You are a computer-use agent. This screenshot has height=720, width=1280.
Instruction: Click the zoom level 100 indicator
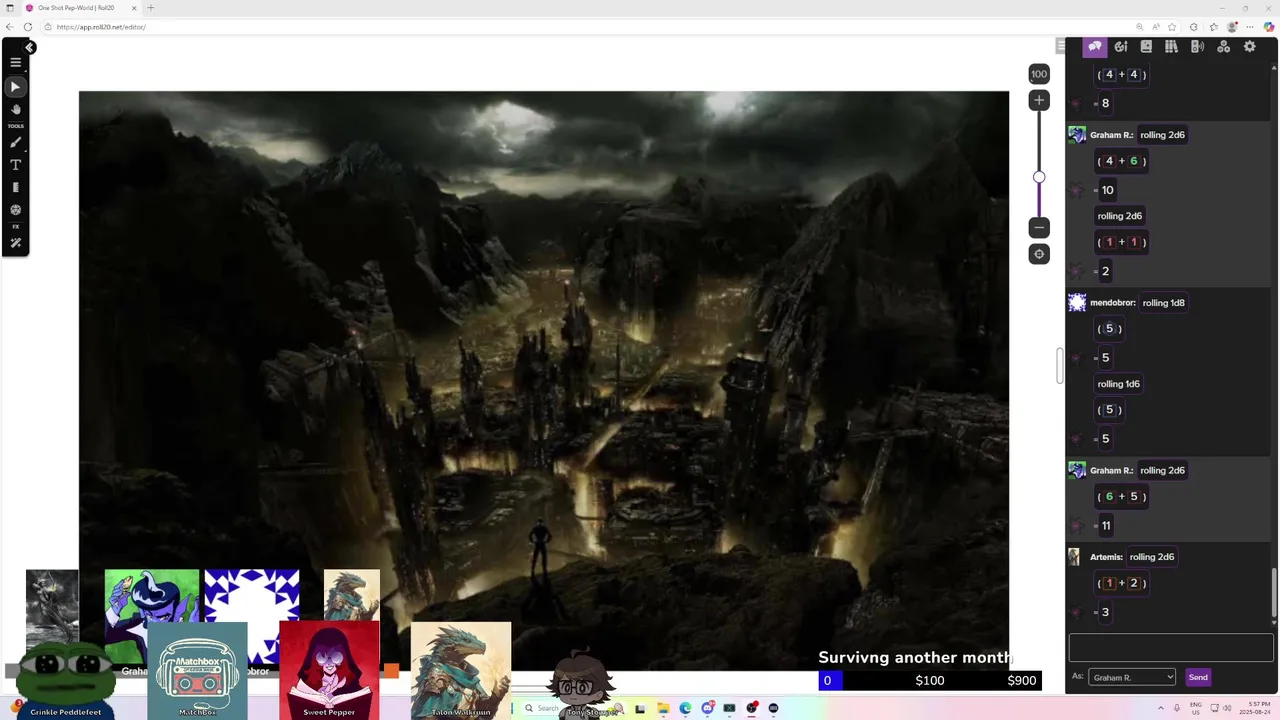tap(1039, 74)
